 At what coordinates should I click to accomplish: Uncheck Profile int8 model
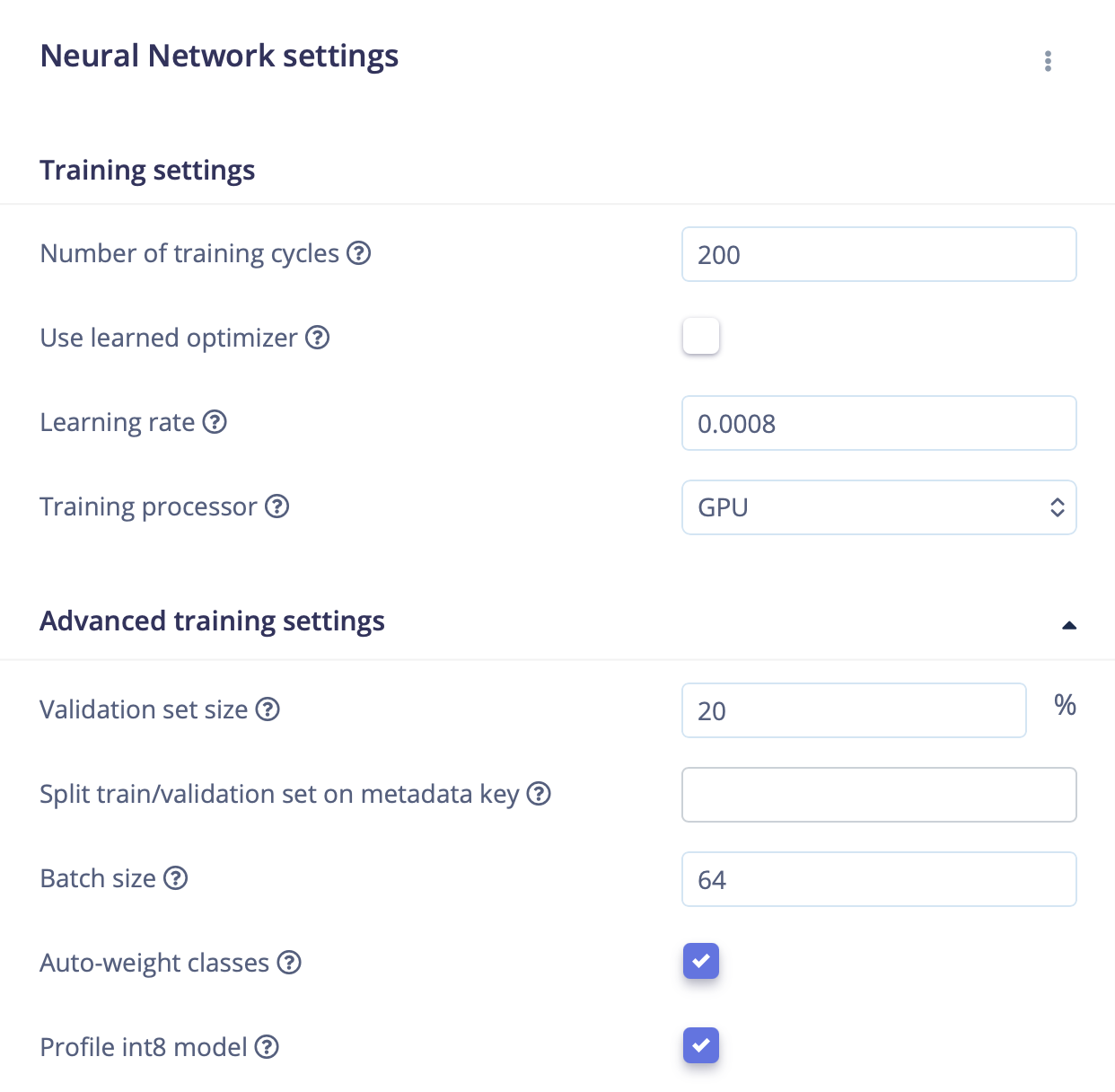[700, 1045]
